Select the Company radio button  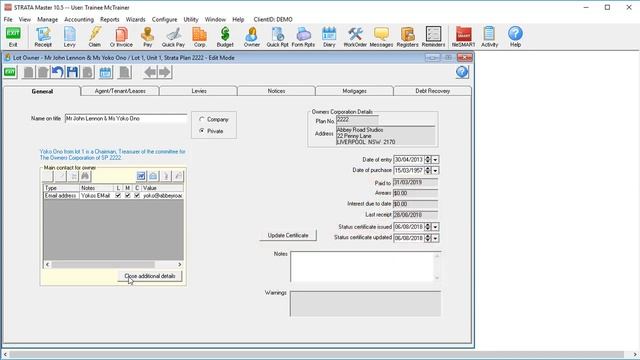(202, 120)
